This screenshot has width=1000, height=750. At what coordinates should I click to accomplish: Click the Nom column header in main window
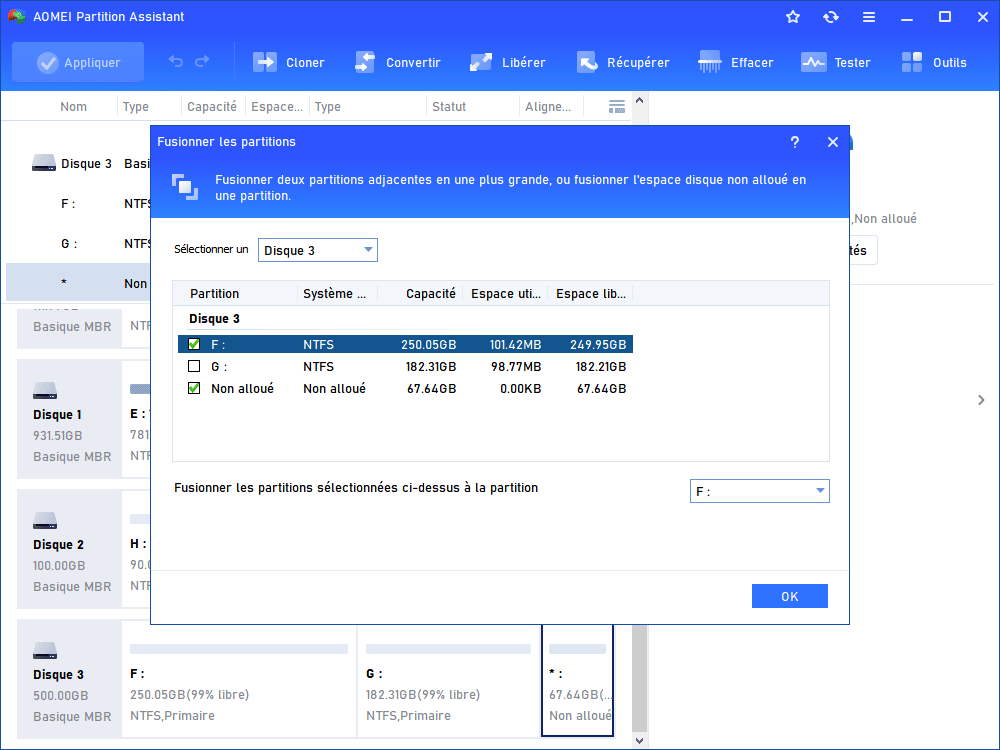(x=73, y=107)
